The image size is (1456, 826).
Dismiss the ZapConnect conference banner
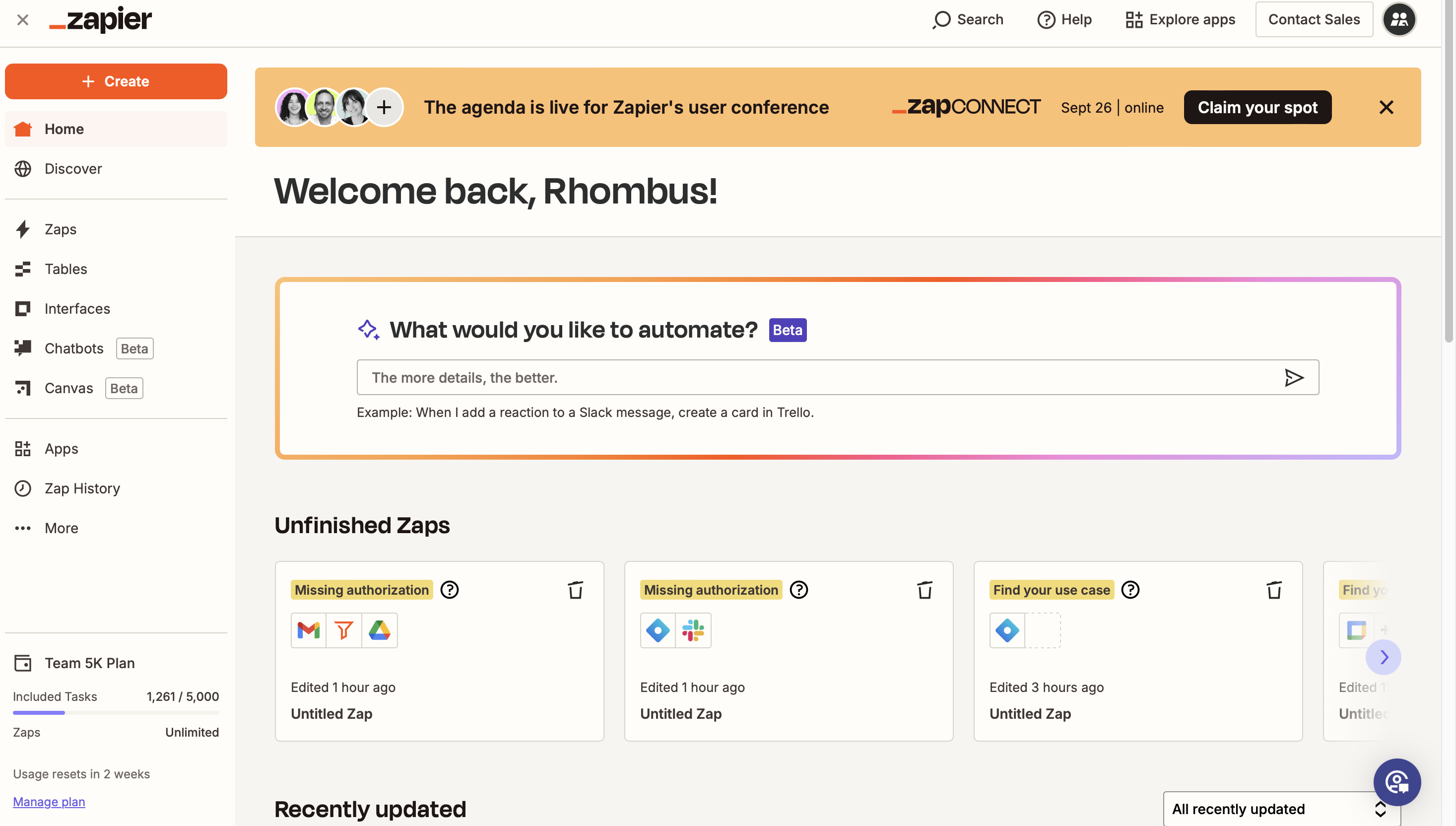click(1386, 107)
